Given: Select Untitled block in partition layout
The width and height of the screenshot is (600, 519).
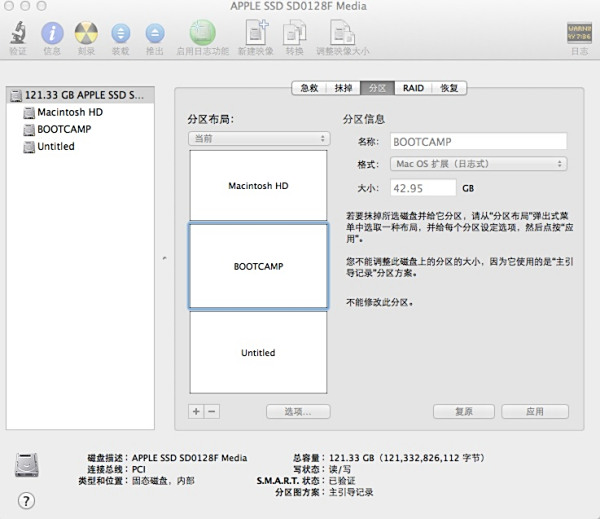Looking at the screenshot, I should [x=258, y=353].
